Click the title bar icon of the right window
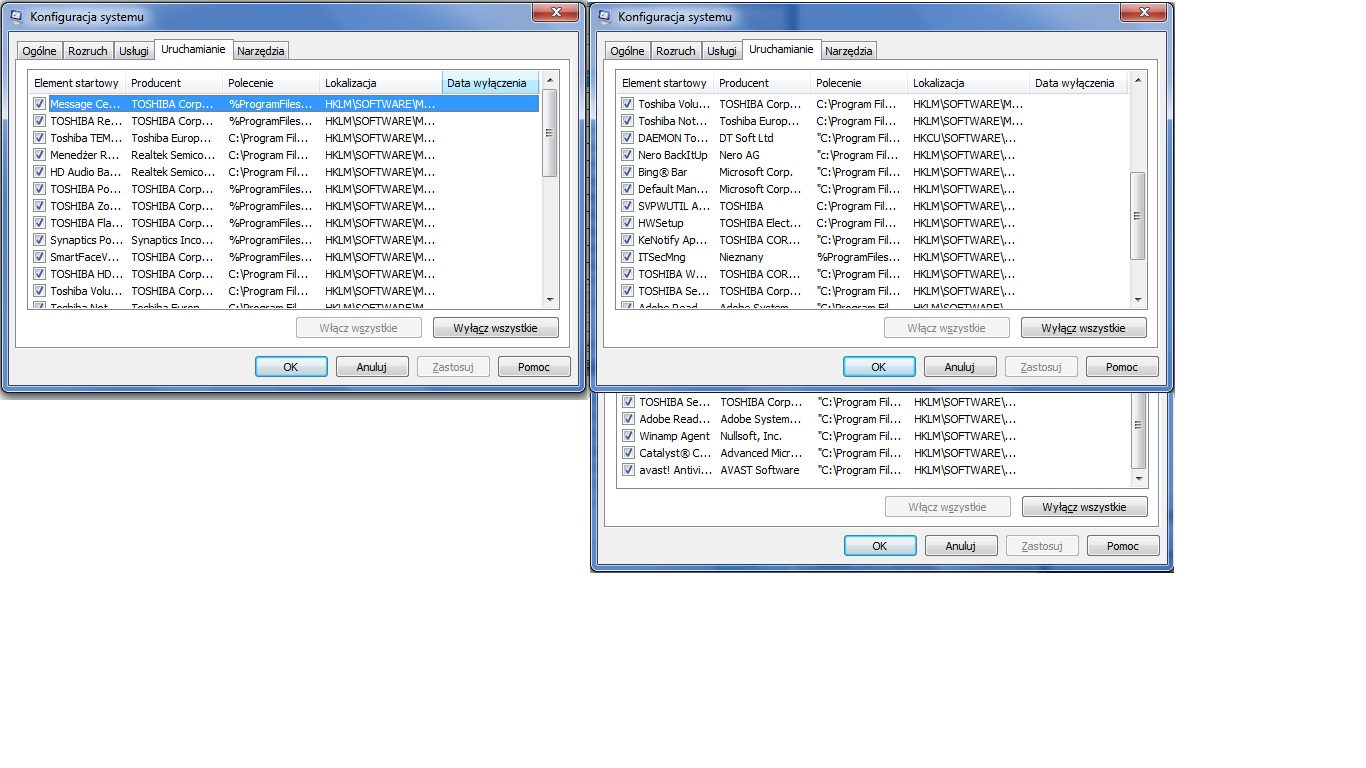Screen dimensions: 1366x768 604,17
